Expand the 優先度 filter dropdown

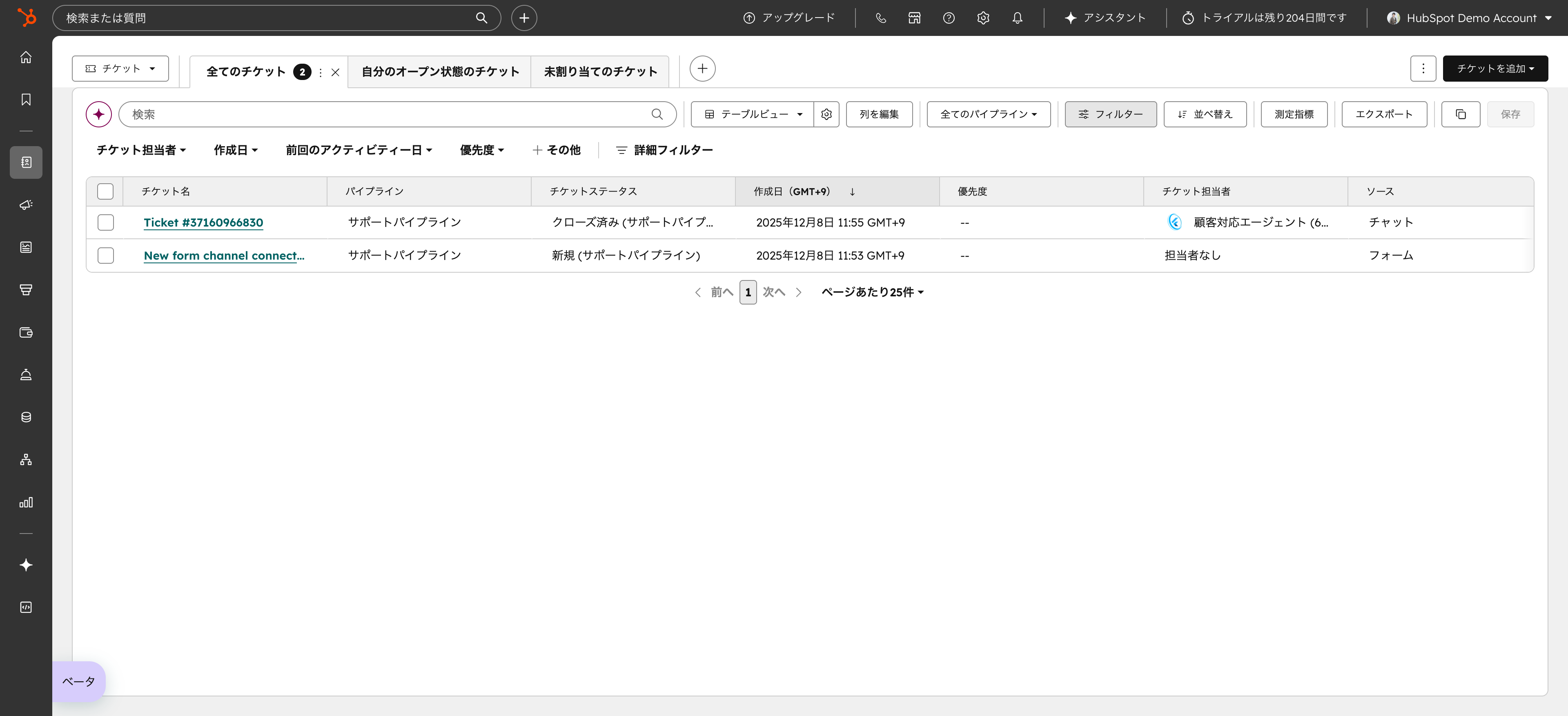tap(481, 150)
